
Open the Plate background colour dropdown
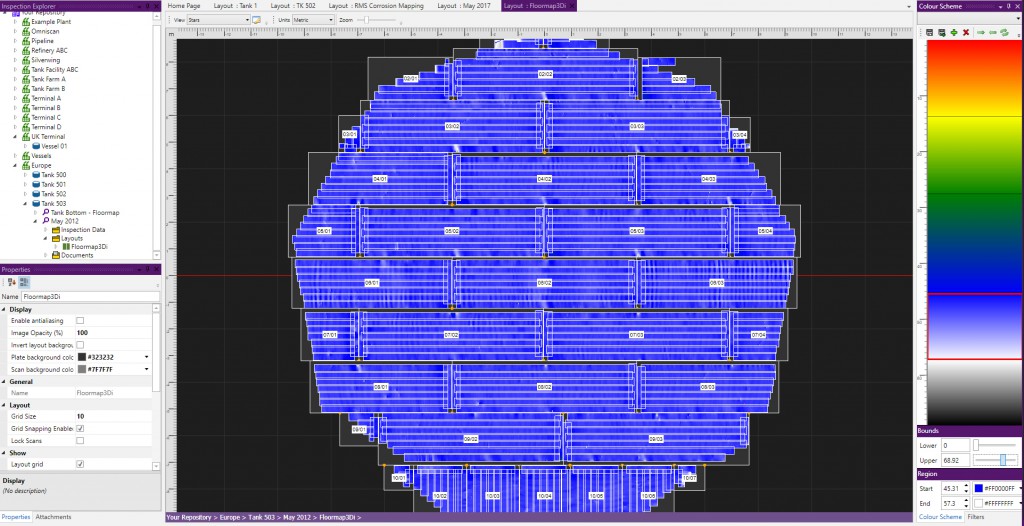pos(146,356)
